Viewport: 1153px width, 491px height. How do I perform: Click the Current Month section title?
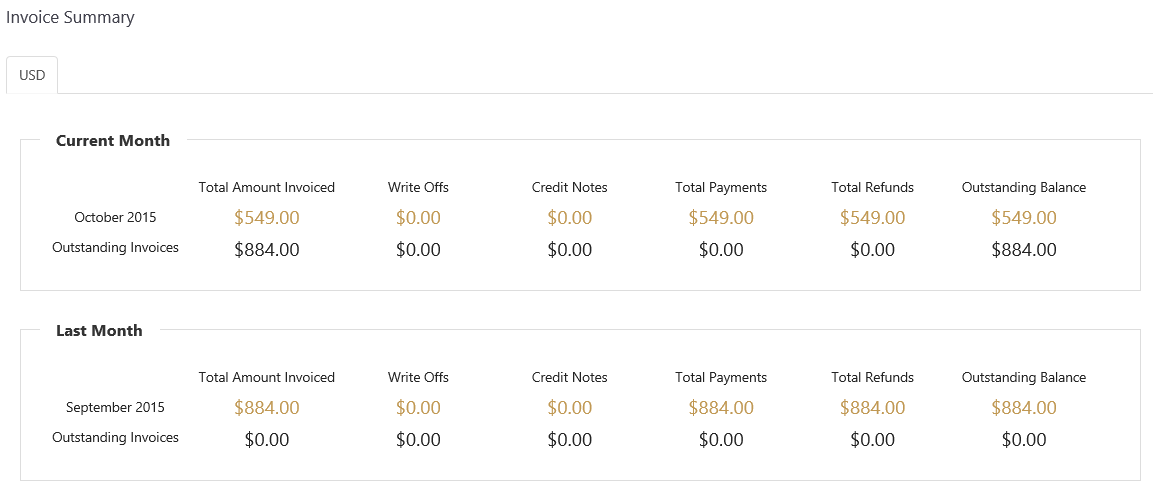113,140
